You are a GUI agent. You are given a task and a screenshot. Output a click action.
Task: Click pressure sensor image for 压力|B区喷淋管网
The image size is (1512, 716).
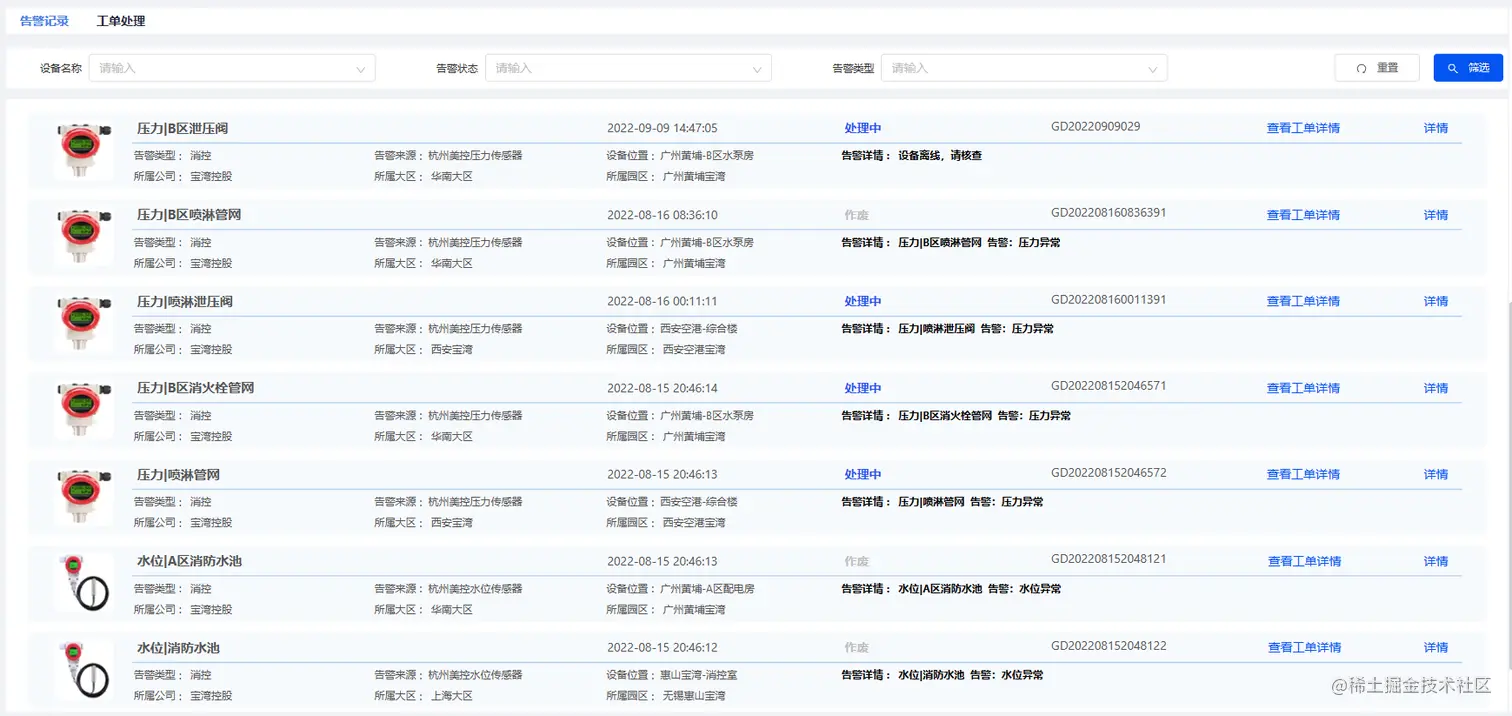[83, 238]
